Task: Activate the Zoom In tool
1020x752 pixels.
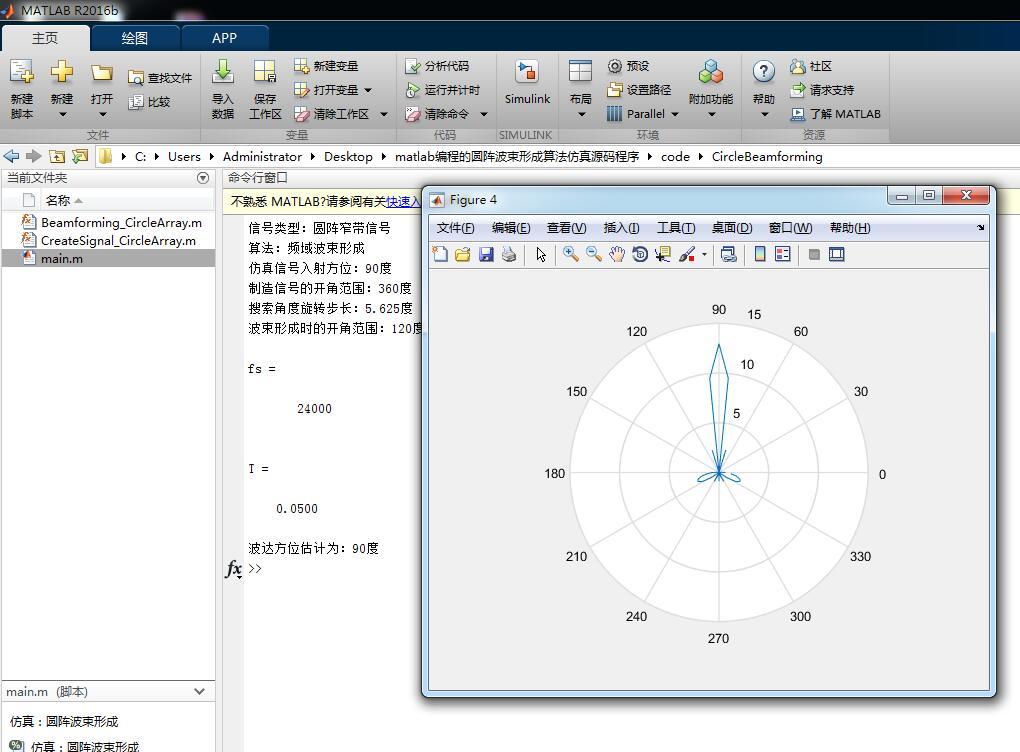Action: [x=570, y=254]
